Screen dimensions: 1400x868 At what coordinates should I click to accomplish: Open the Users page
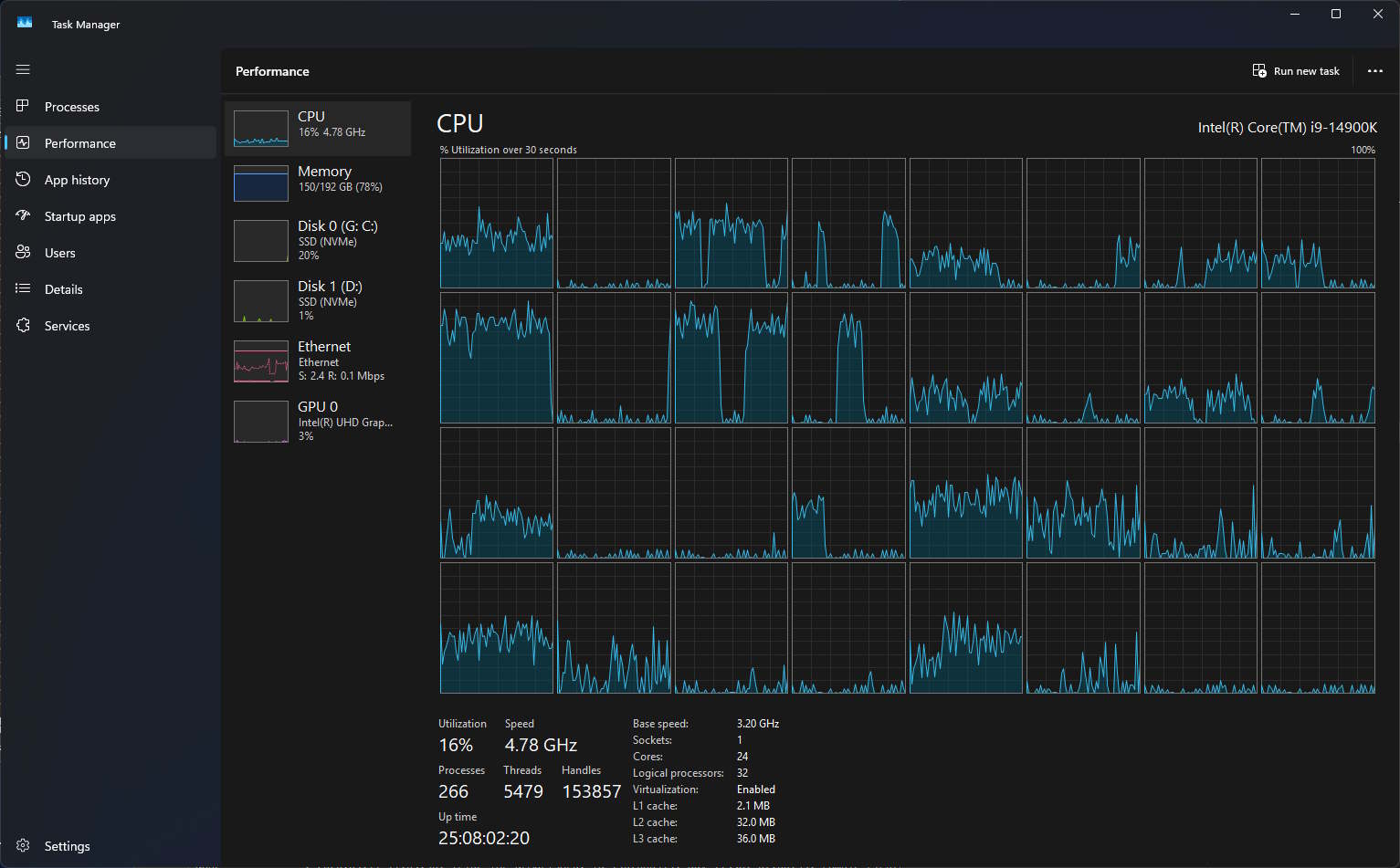60,253
